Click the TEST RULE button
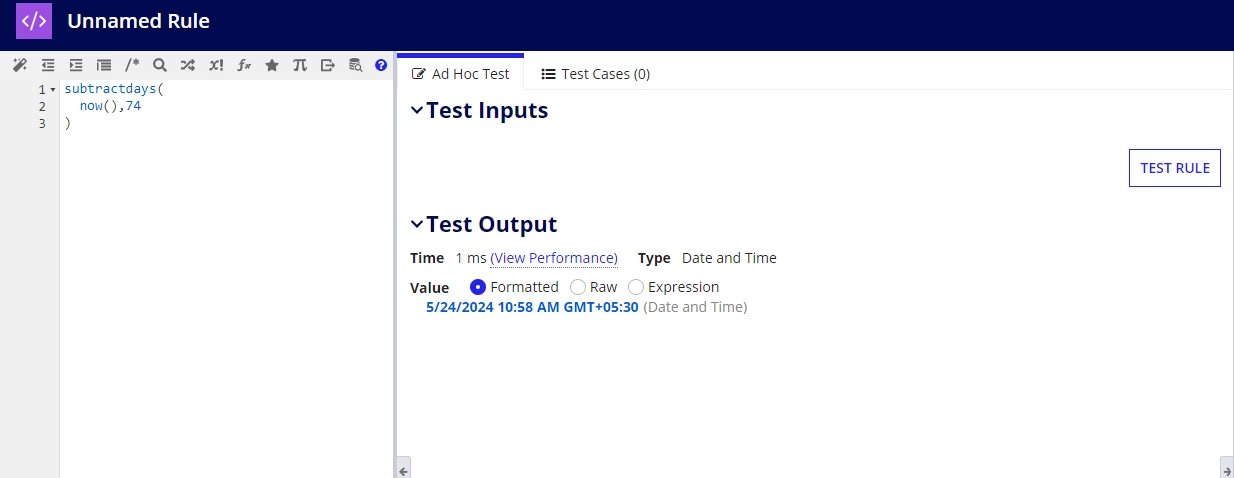The width and height of the screenshot is (1234, 478). coord(1175,168)
